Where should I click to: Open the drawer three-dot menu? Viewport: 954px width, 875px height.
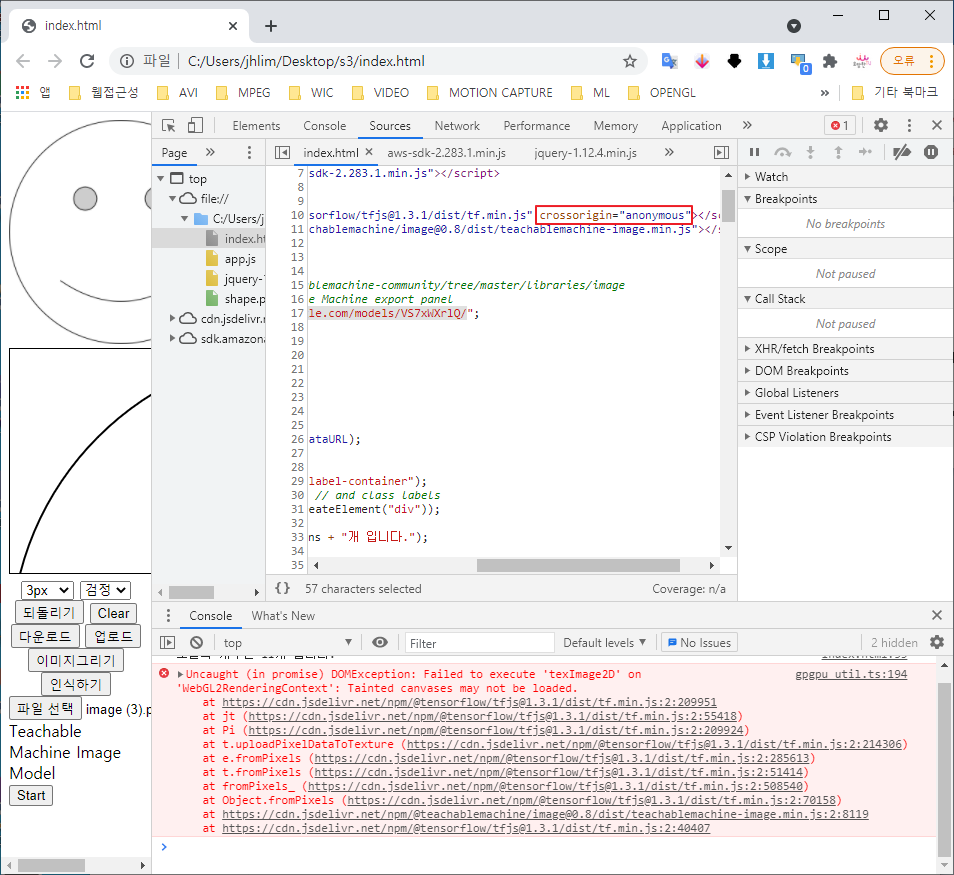(169, 615)
